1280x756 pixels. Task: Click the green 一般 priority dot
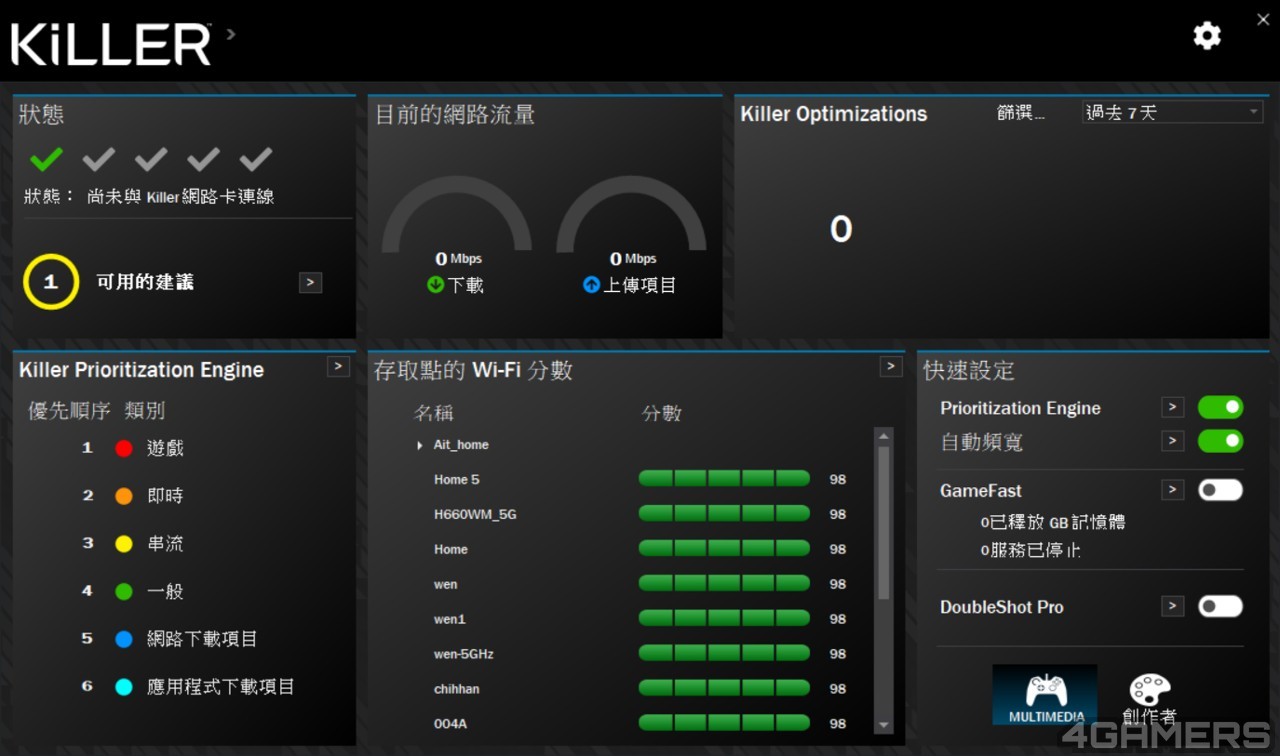pyautogui.click(x=124, y=591)
